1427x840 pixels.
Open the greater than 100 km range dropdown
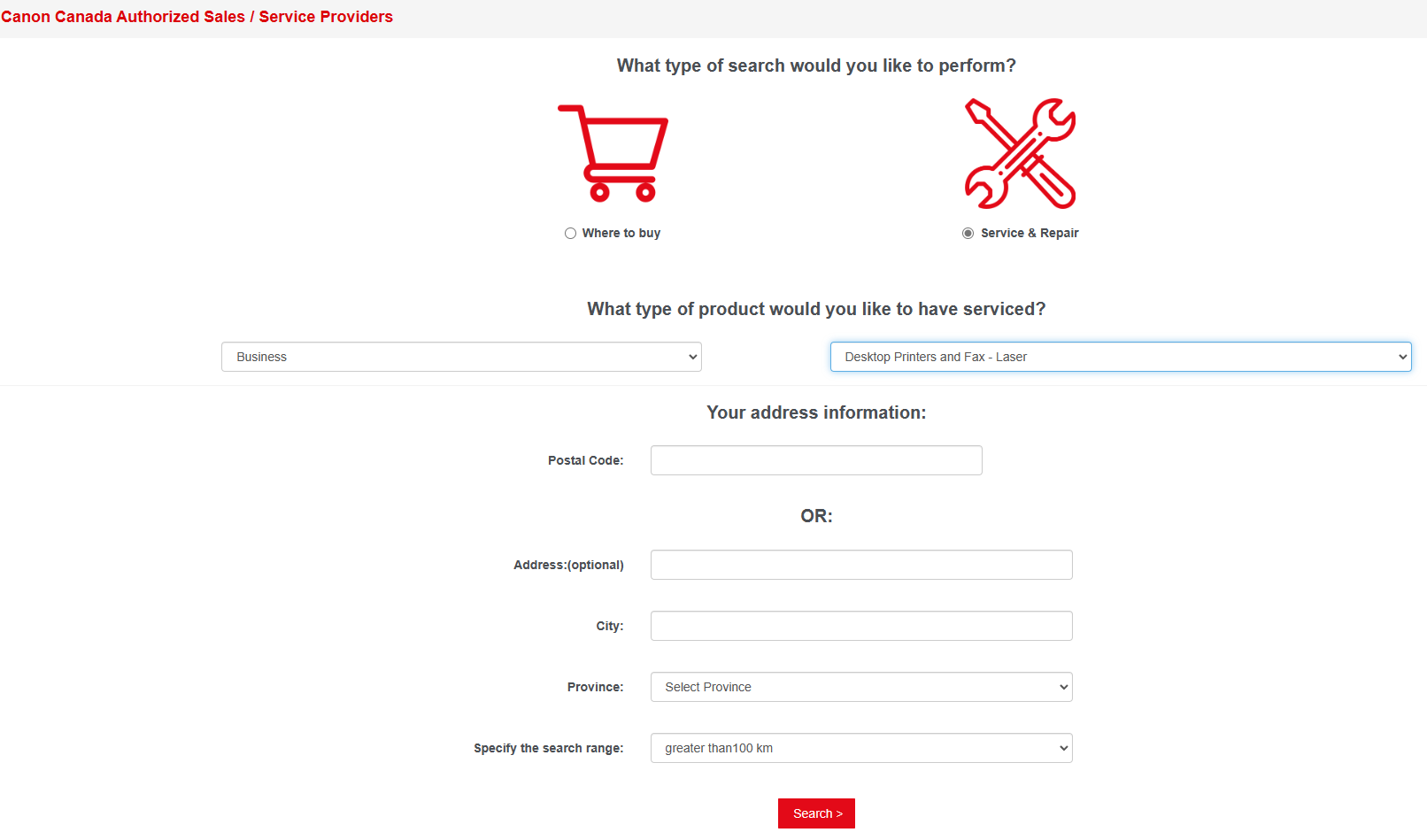click(861, 748)
